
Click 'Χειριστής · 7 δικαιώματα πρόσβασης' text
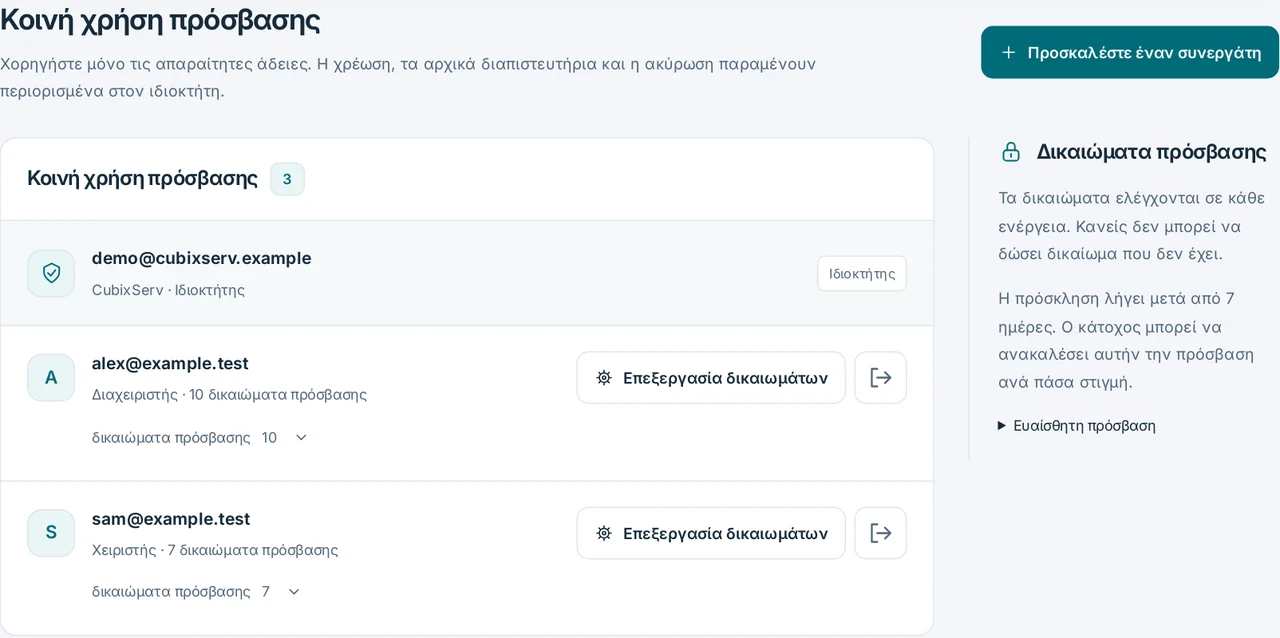(215, 550)
